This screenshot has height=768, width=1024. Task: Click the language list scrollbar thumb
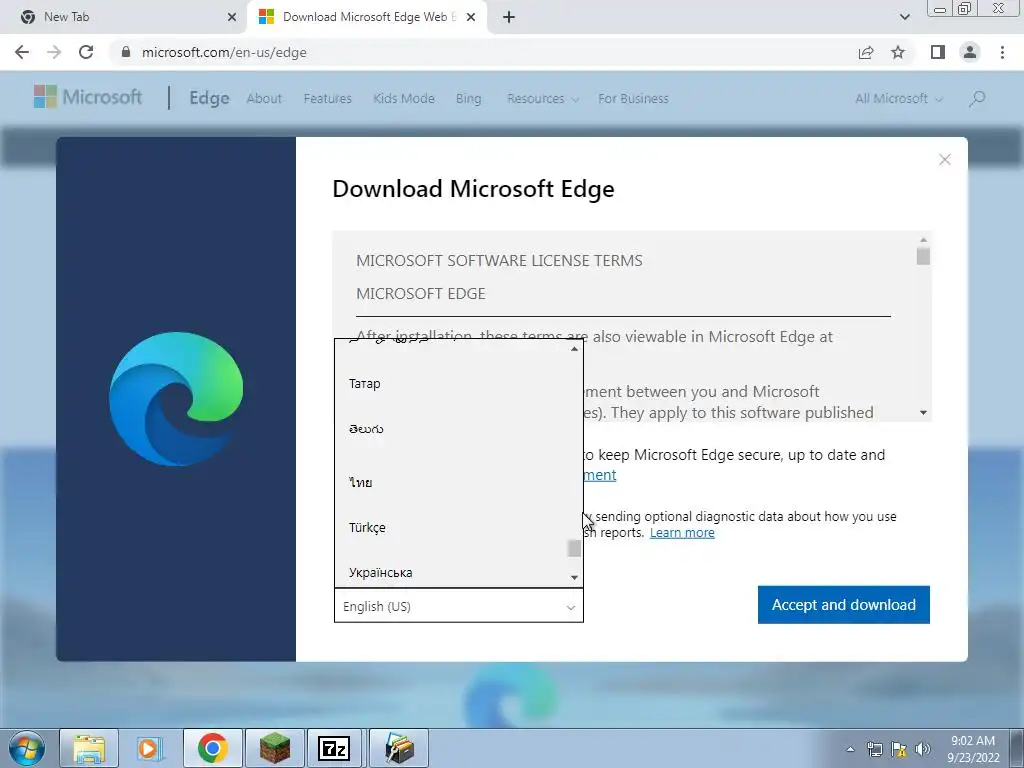point(574,549)
